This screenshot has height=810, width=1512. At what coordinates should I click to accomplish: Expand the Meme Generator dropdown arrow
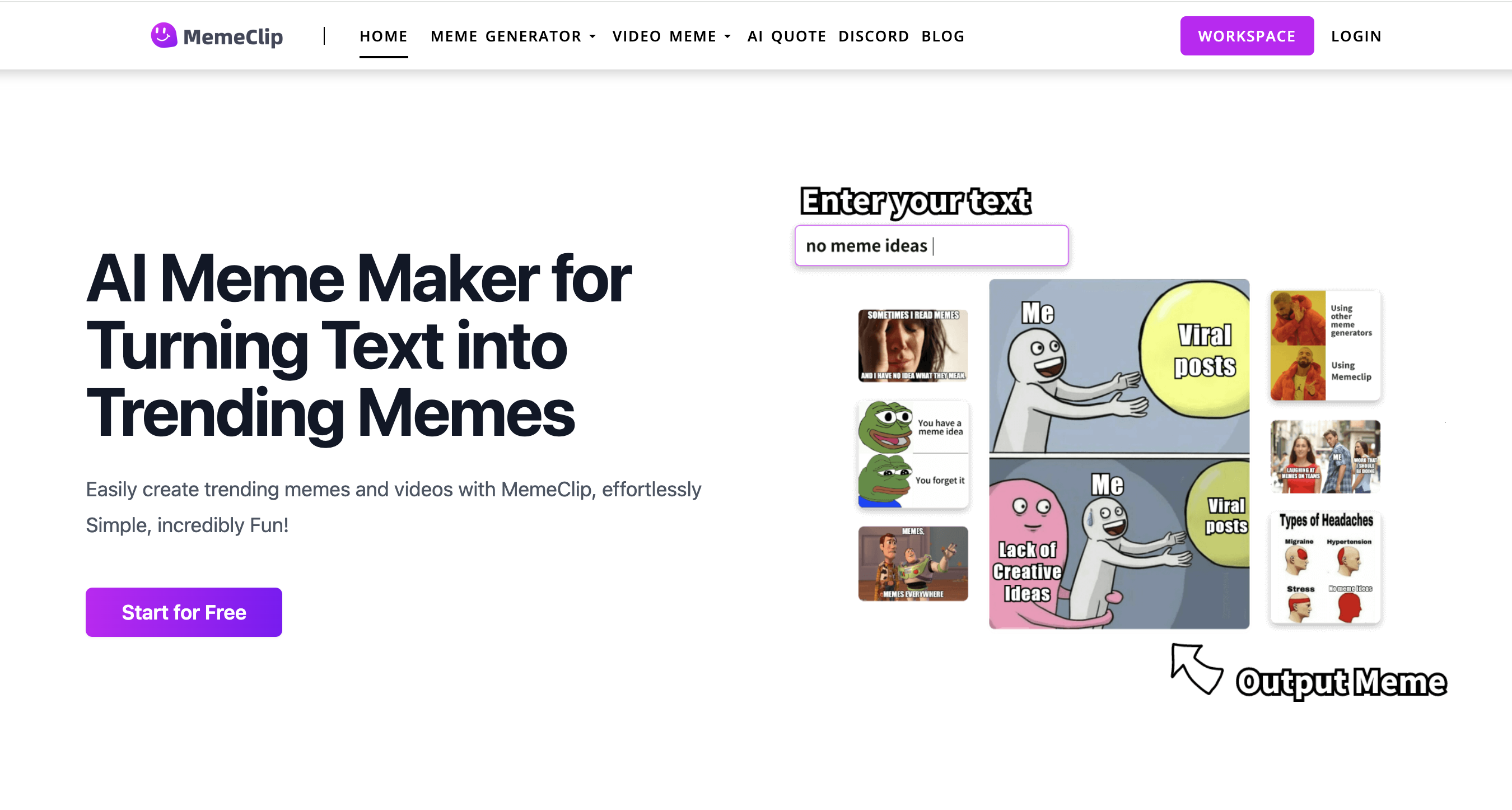click(x=592, y=36)
